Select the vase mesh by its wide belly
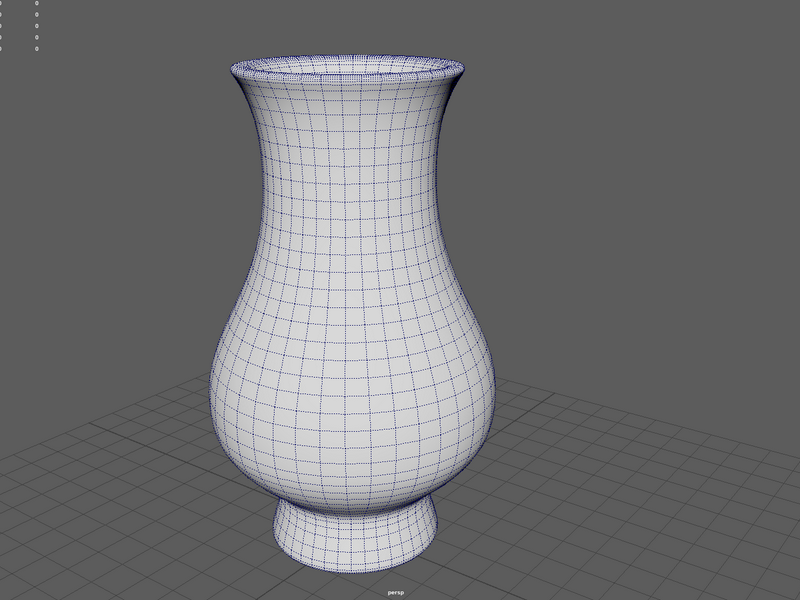 (352, 388)
